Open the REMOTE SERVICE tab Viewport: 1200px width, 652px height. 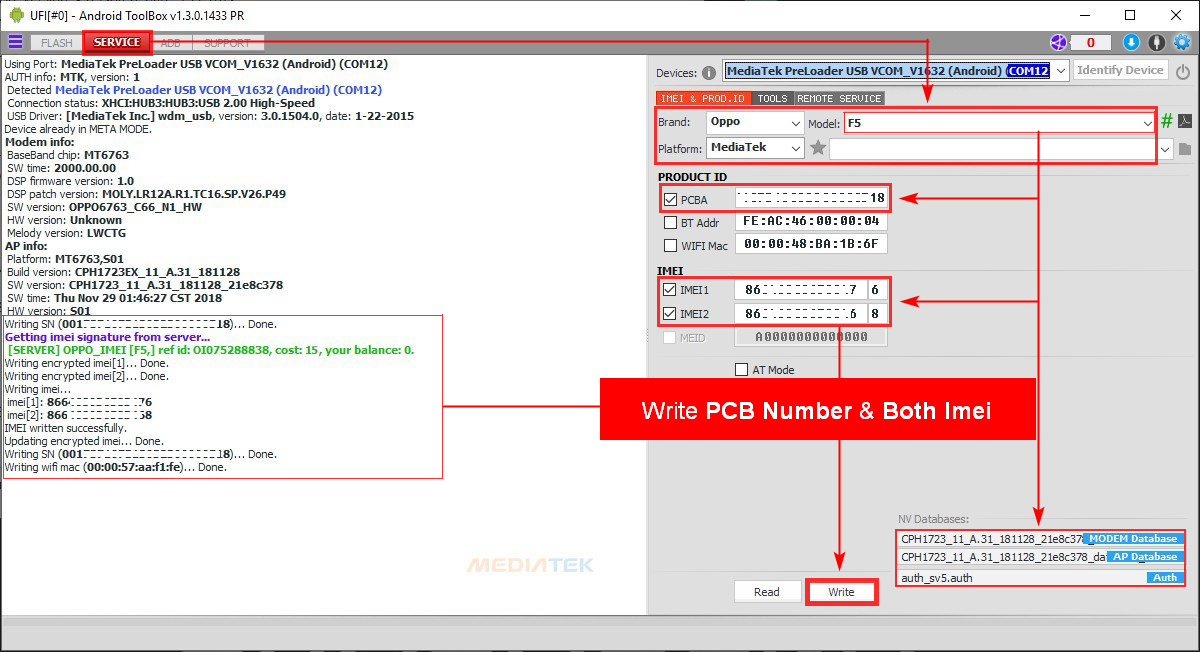(x=839, y=98)
